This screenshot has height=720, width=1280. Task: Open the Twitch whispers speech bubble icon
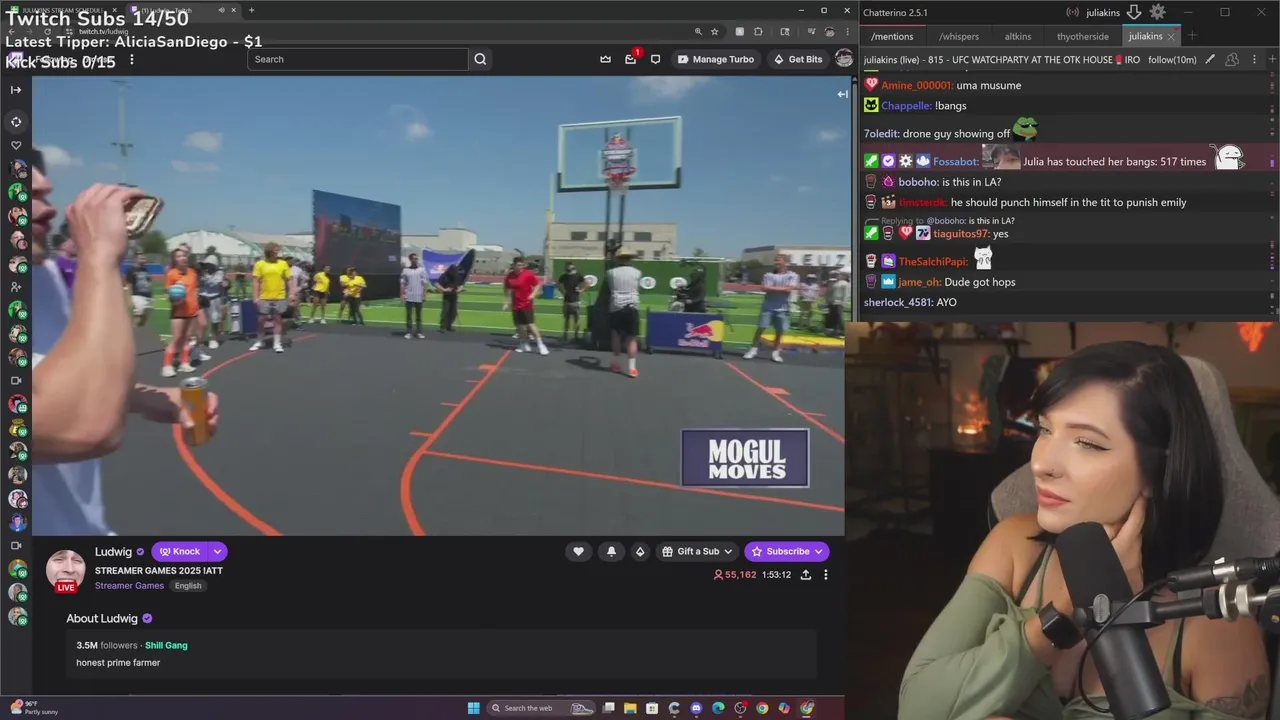click(x=655, y=59)
